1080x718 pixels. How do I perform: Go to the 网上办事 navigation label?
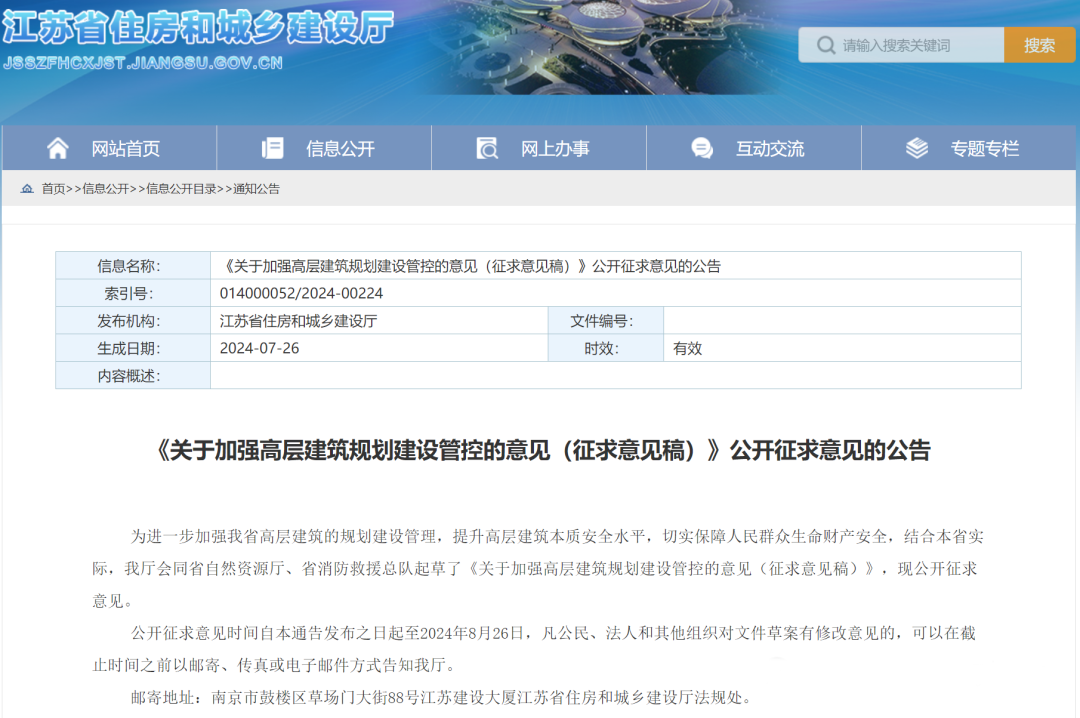(x=555, y=149)
